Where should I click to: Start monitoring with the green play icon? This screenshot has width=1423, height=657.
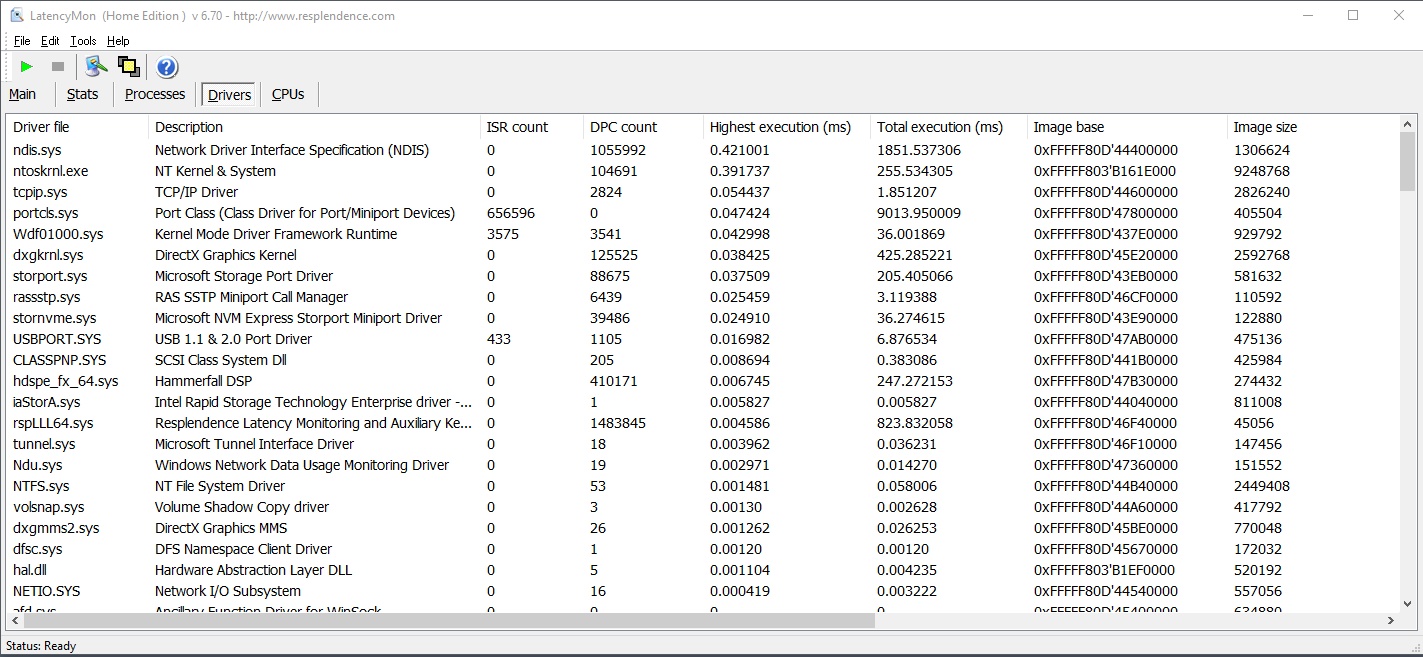(27, 67)
